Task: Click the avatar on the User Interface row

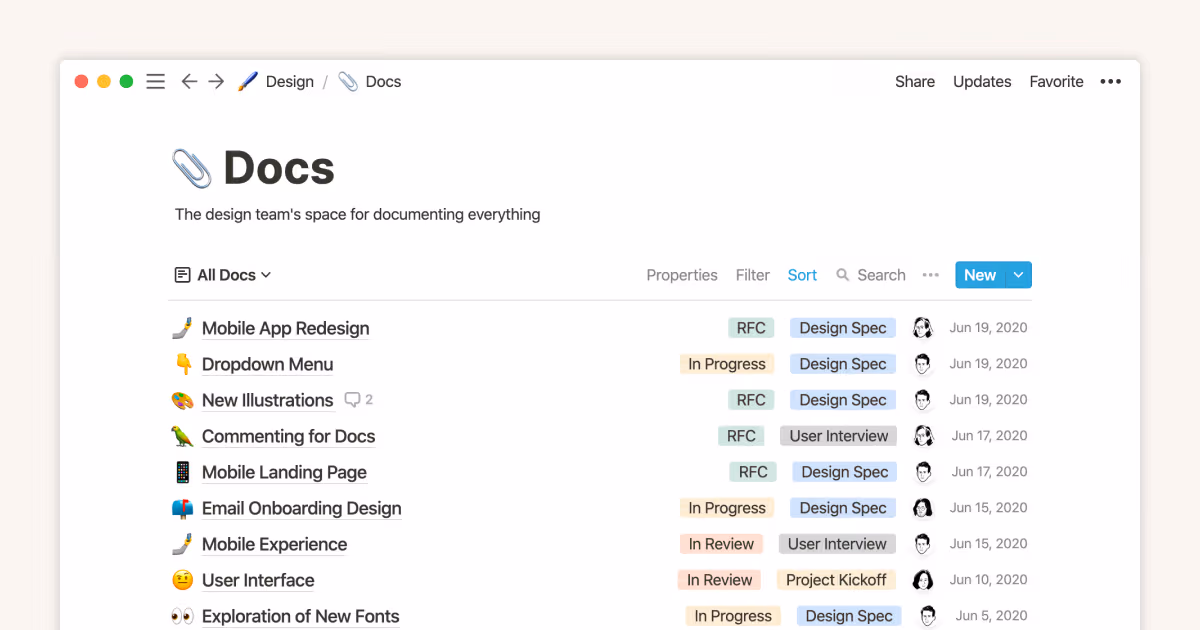Action: coord(922,579)
